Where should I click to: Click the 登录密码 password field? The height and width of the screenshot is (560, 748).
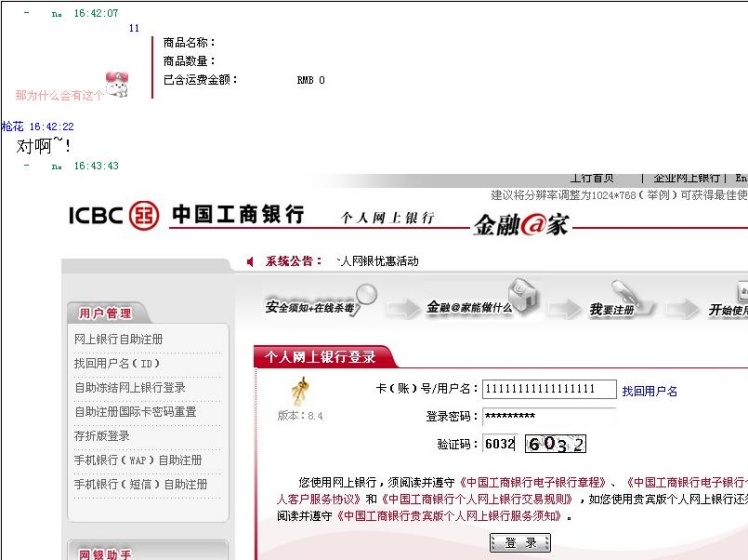(549, 416)
